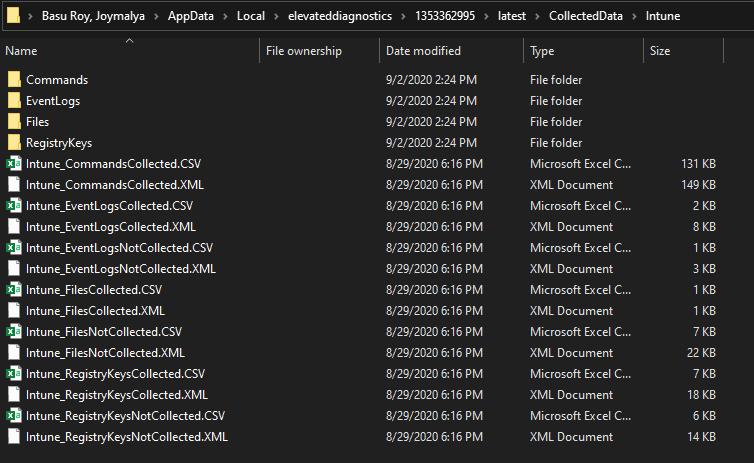Navigate to Local in address bar
Image resolution: width=754 pixels, height=463 pixels.
251,16
